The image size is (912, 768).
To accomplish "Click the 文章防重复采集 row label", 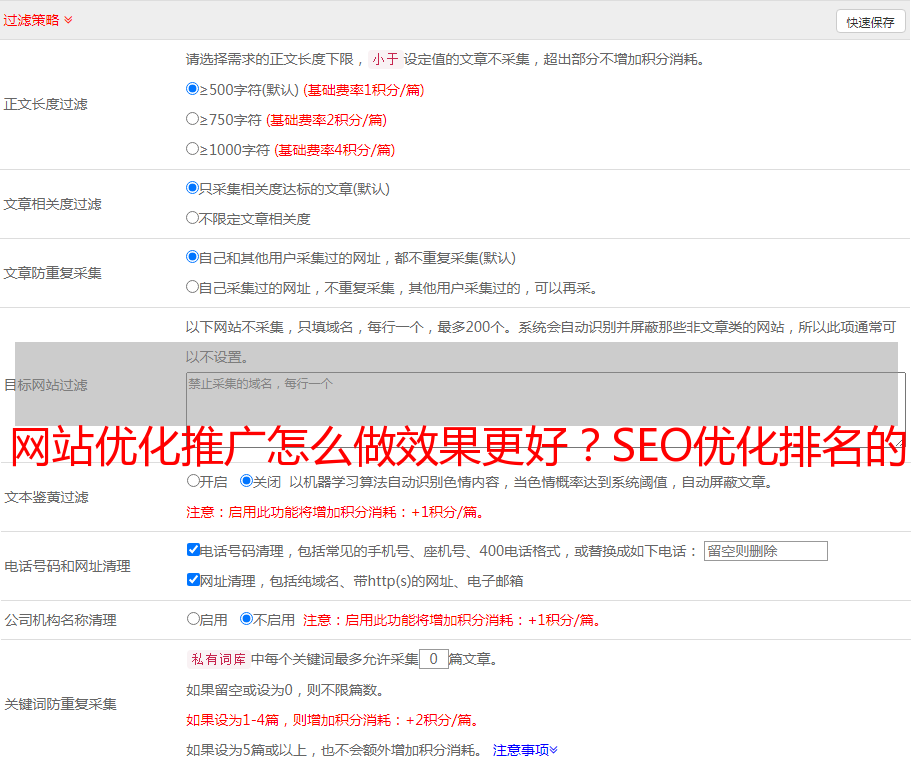I will click(x=52, y=273).
